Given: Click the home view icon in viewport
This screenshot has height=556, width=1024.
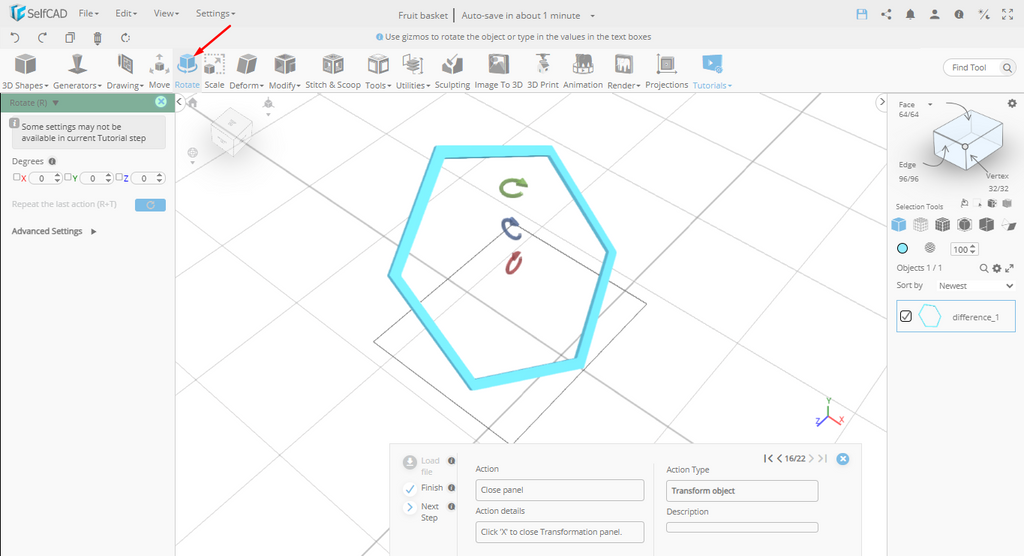Looking at the screenshot, I should click(x=193, y=103).
